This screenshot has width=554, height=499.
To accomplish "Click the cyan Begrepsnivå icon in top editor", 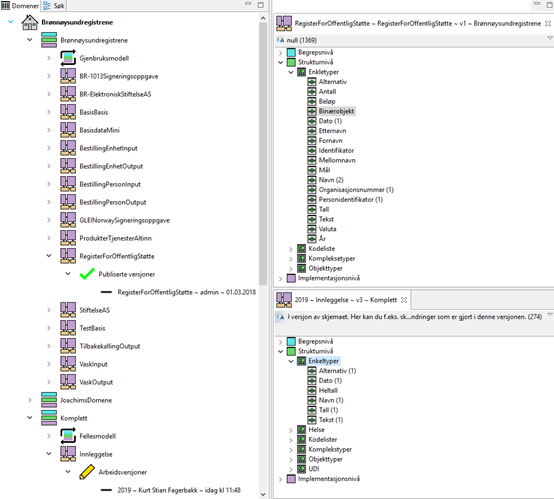I will click(291, 52).
